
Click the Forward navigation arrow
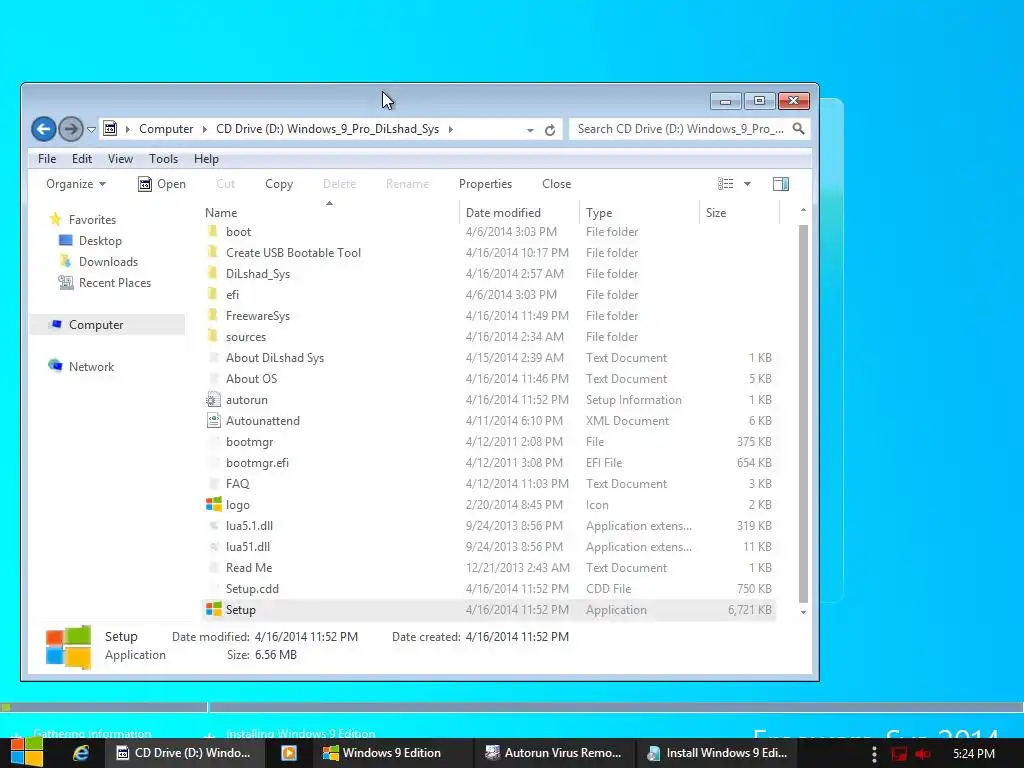coord(71,129)
